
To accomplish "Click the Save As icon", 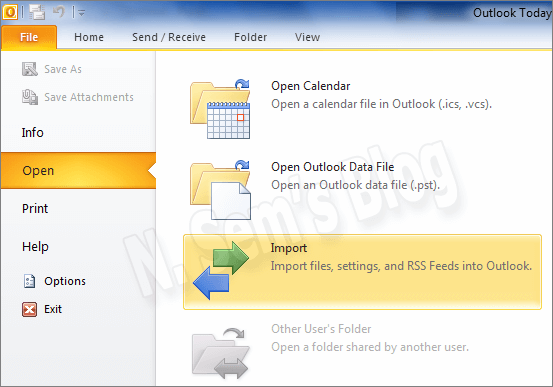I will point(30,69).
